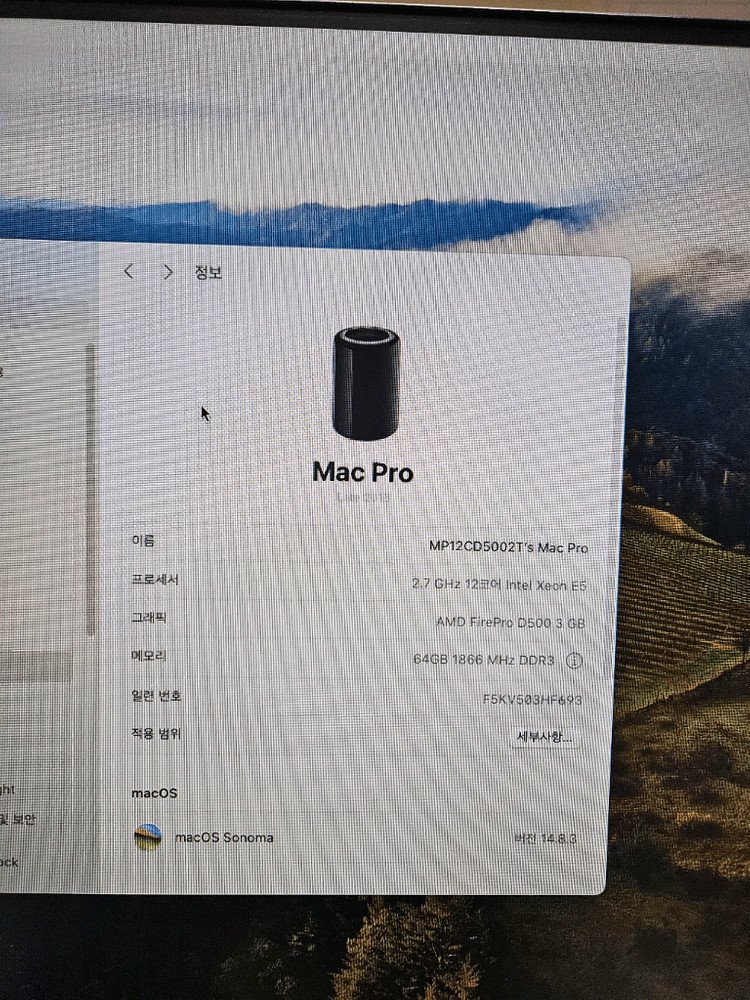The image size is (750, 1000).
Task: Click the macOS Sonoma icon
Action: (x=148, y=837)
